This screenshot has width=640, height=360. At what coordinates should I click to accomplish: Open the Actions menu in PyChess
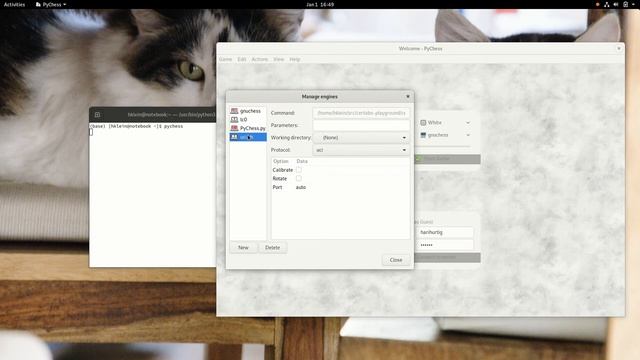(x=260, y=59)
